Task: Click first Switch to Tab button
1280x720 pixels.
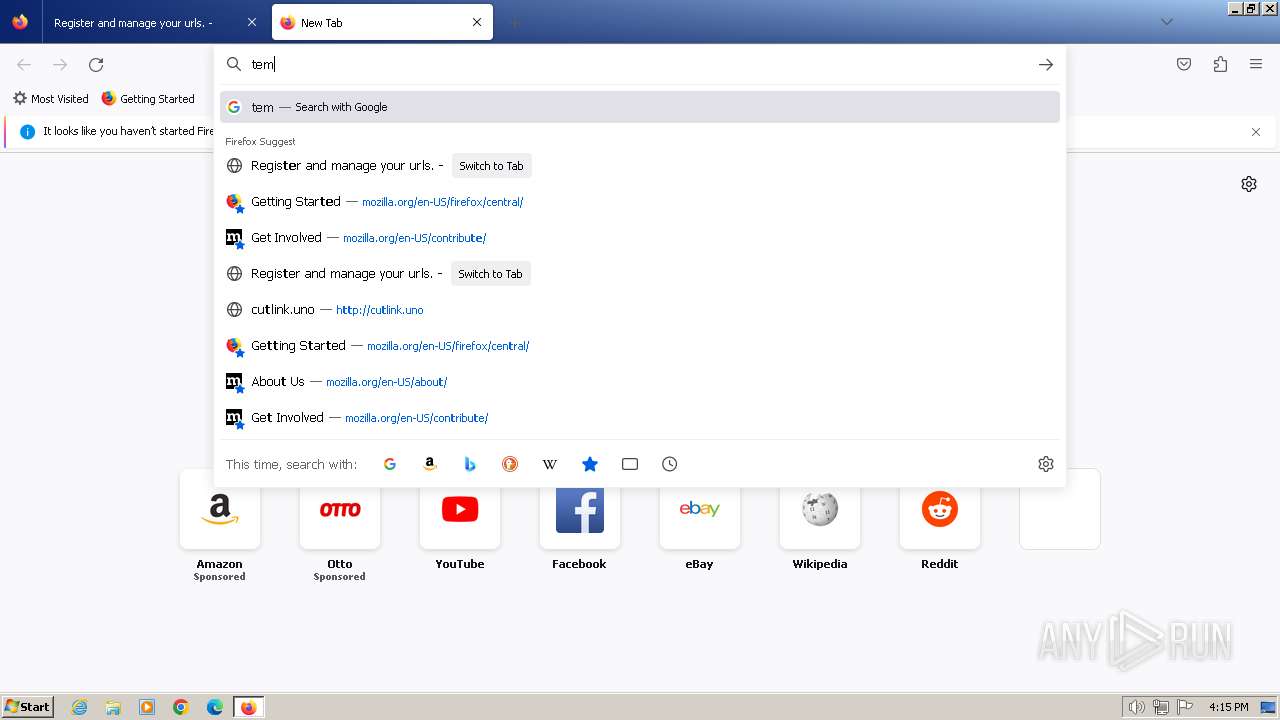Action: coord(491,166)
